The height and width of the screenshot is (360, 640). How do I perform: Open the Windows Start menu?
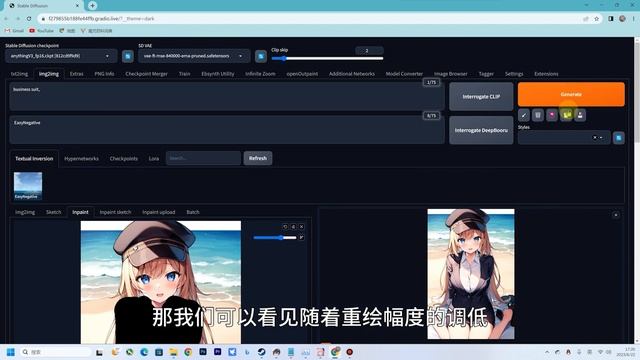point(11,352)
